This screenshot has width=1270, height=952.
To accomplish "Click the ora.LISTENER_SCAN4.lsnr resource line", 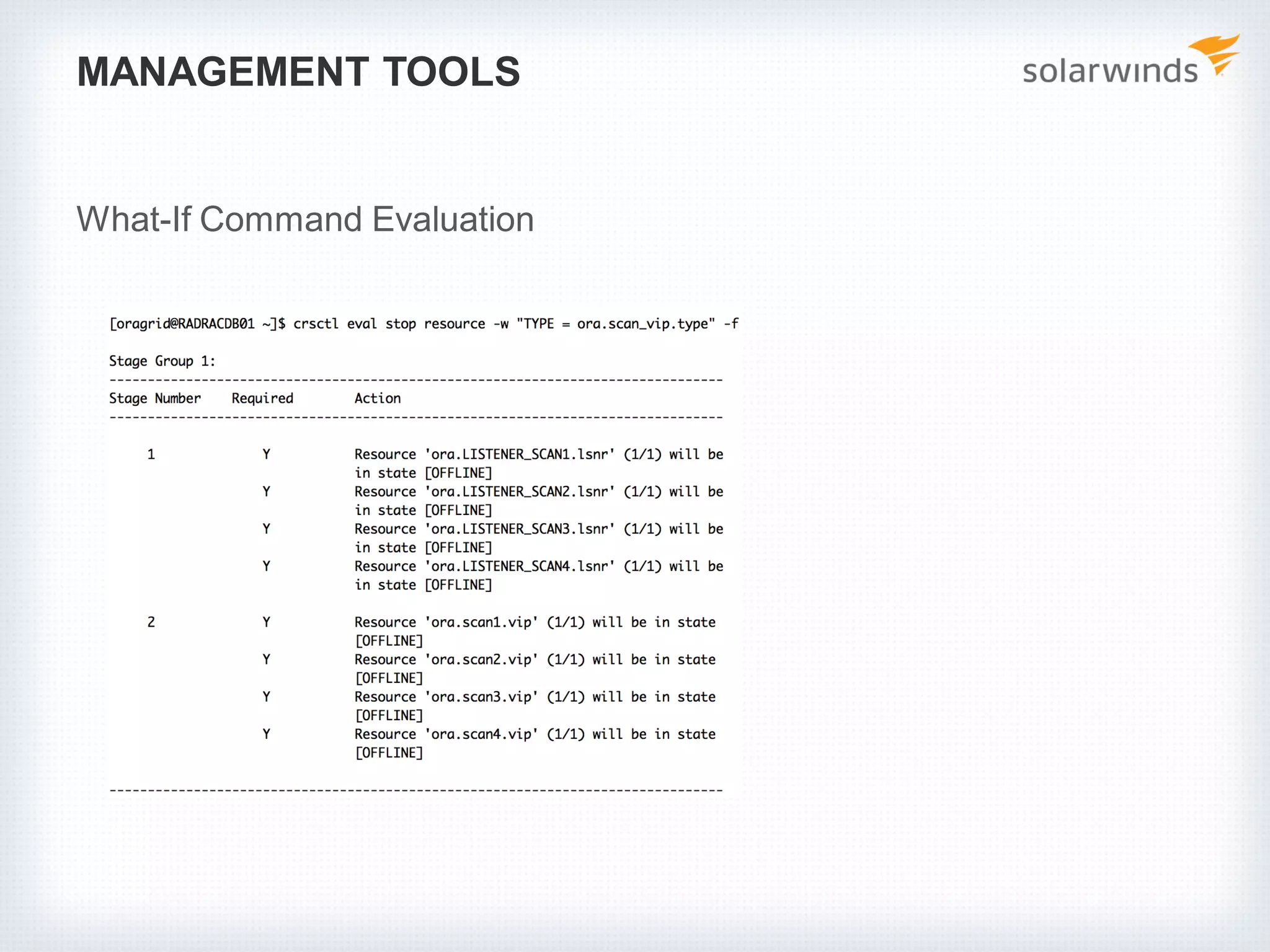I will [x=539, y=566].
